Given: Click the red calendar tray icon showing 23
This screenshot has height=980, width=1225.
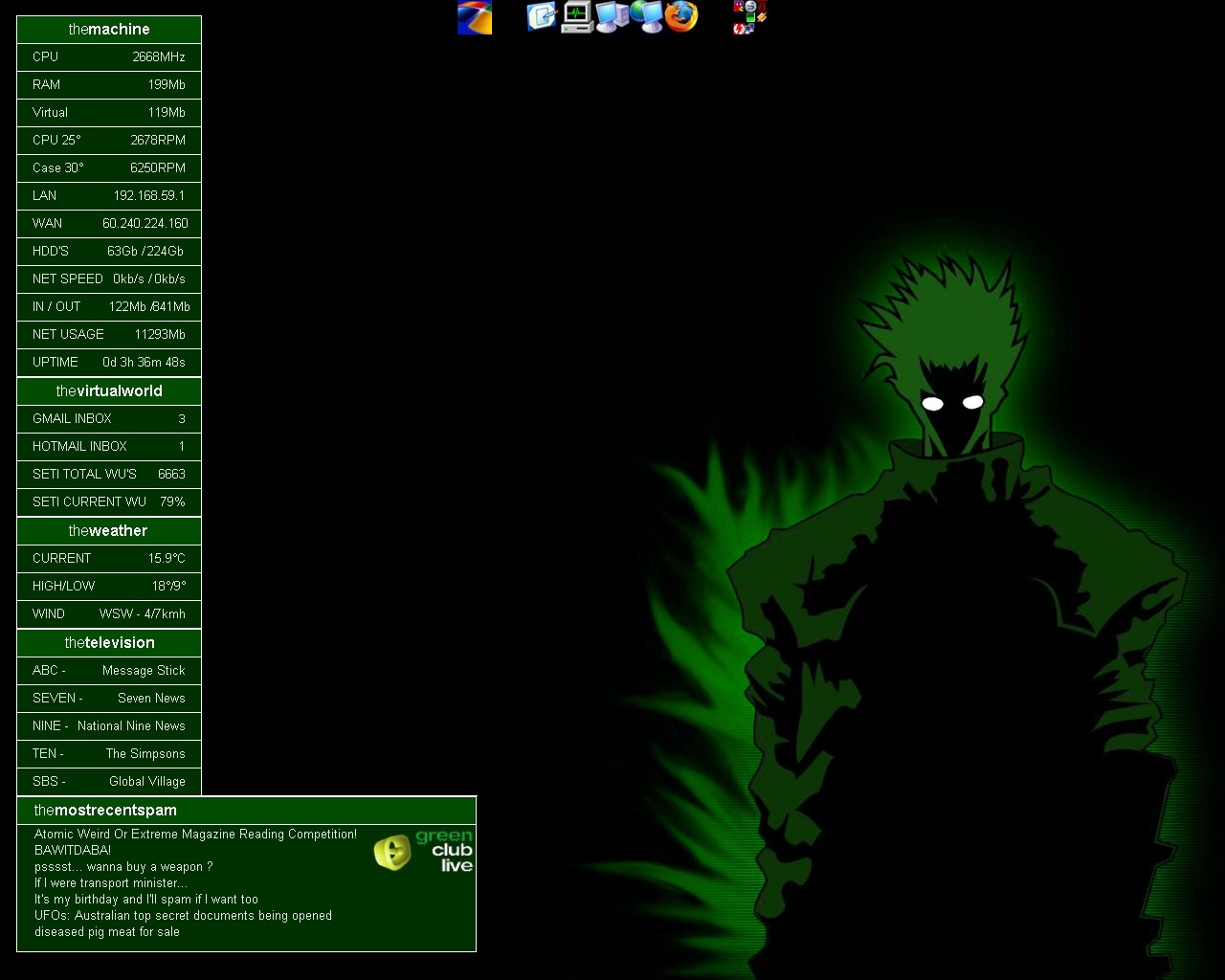Looking at the screenshot, I should (x=762, y=6).
